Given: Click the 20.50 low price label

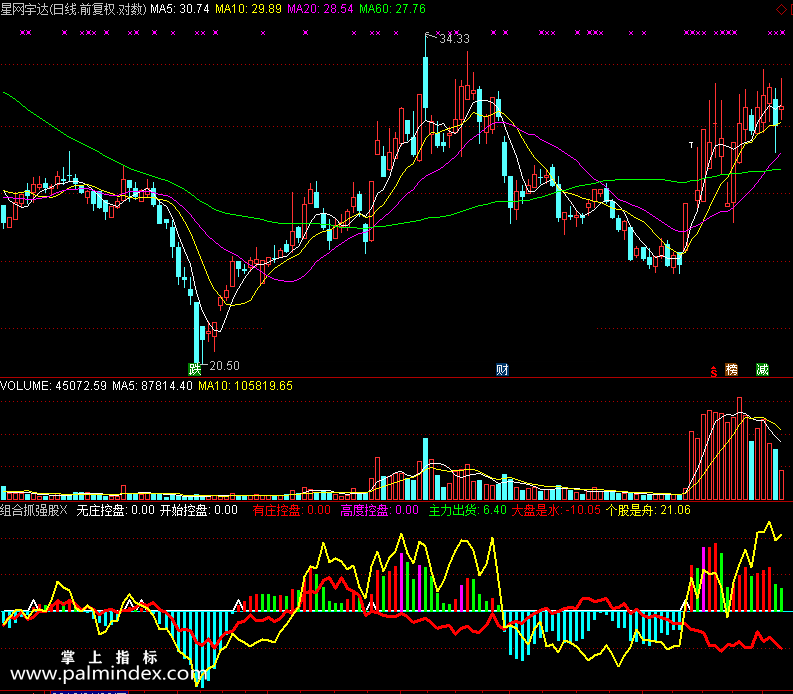Looking at the screenshot, I should point(225,365).
